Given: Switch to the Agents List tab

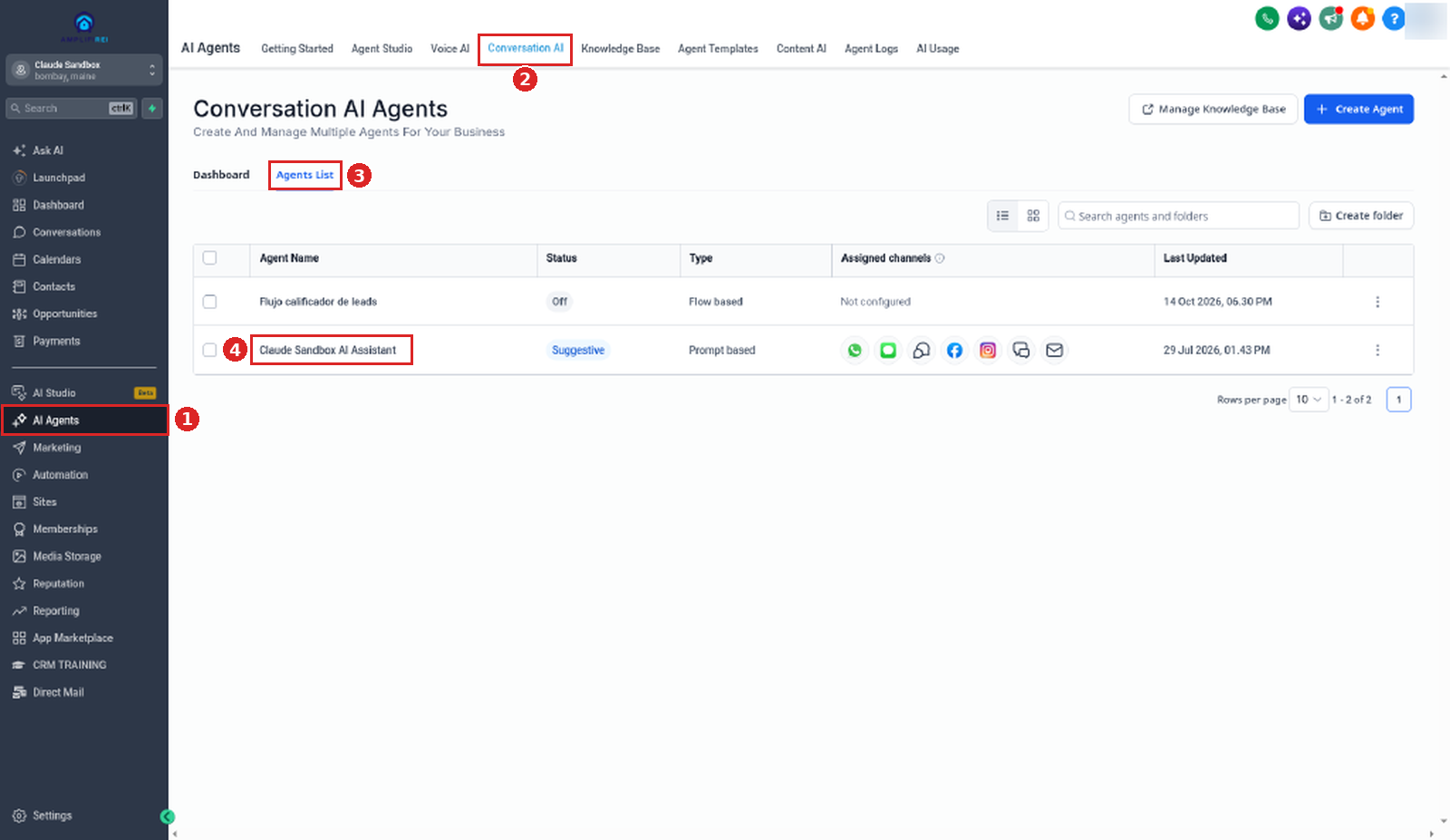Looking at the screenshot, I should [304, 175].
